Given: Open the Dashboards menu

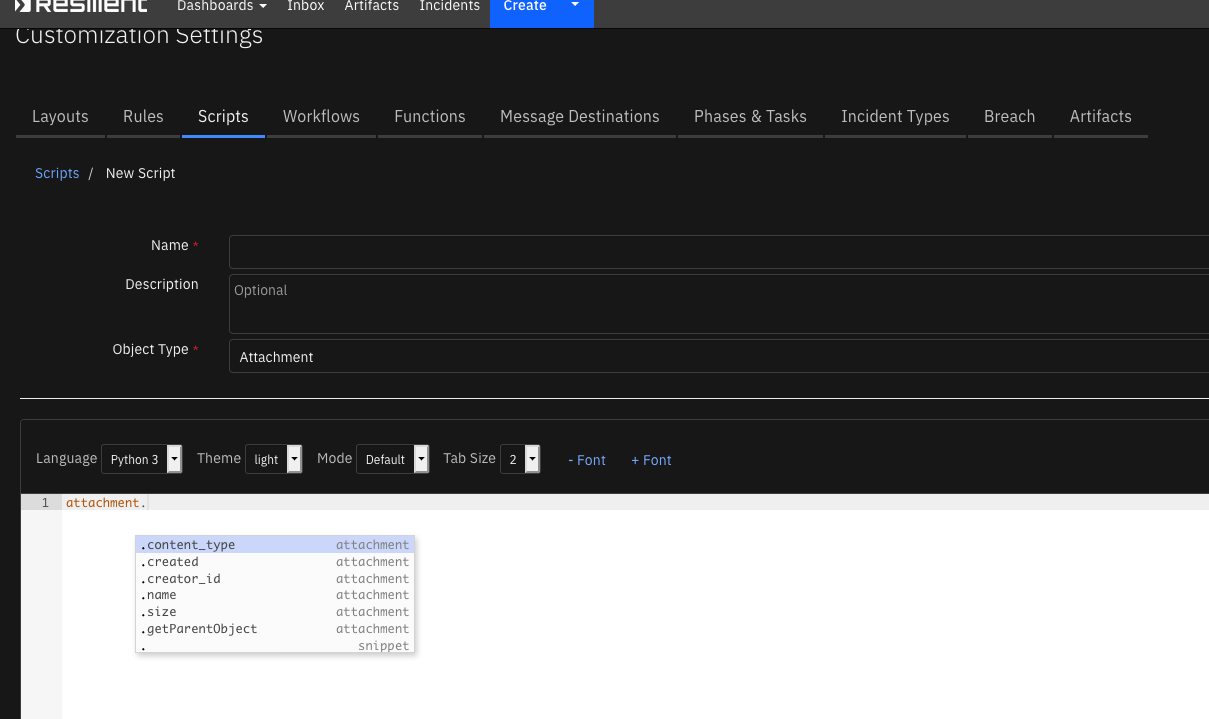Looking at the screenshot, I should 222,6.
